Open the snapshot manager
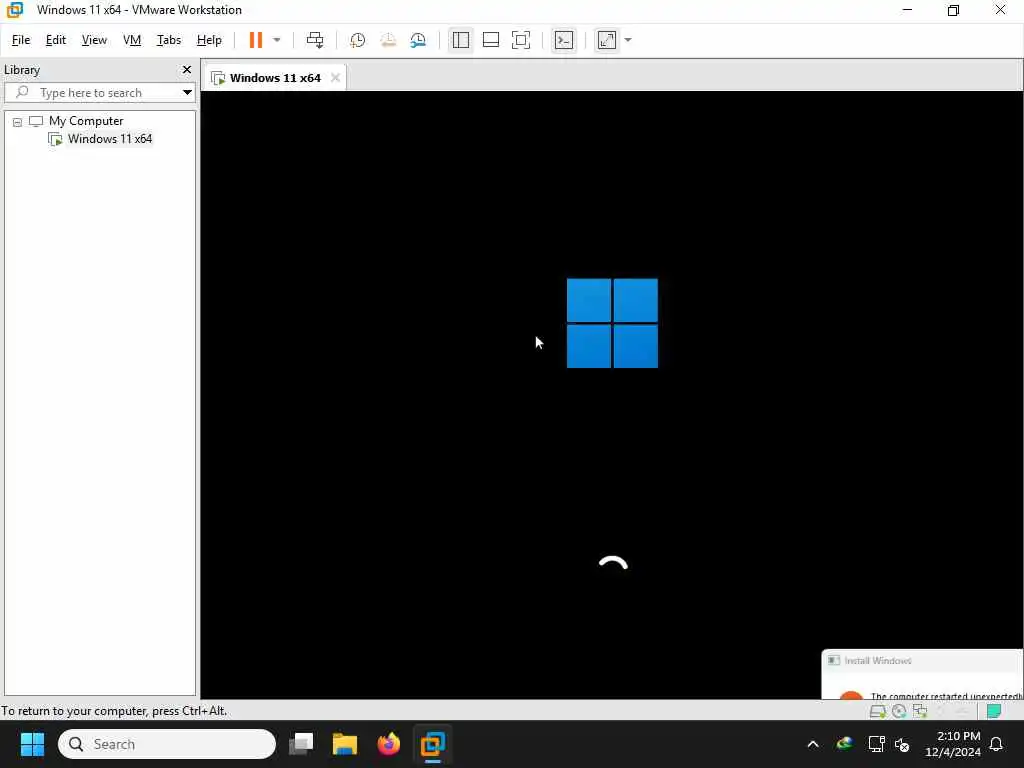Viewport: 1024px width, 768px height. point(418,40)
